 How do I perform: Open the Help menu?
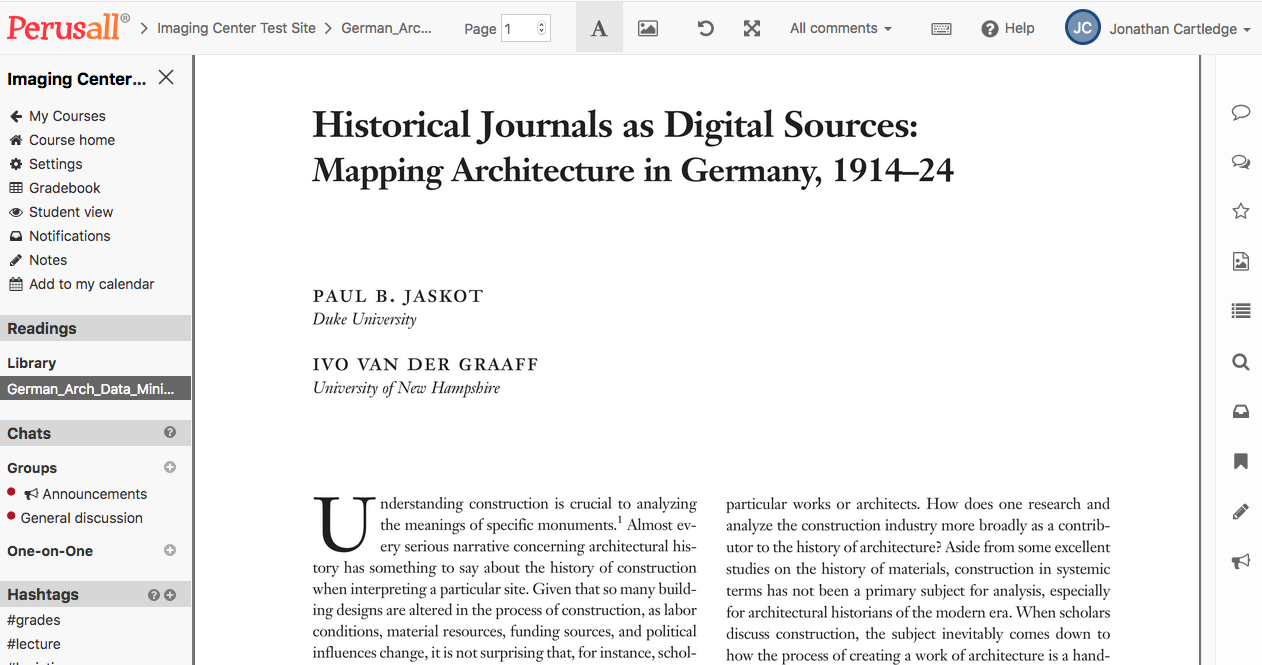pyautogui.click(x=1008, y=28)
